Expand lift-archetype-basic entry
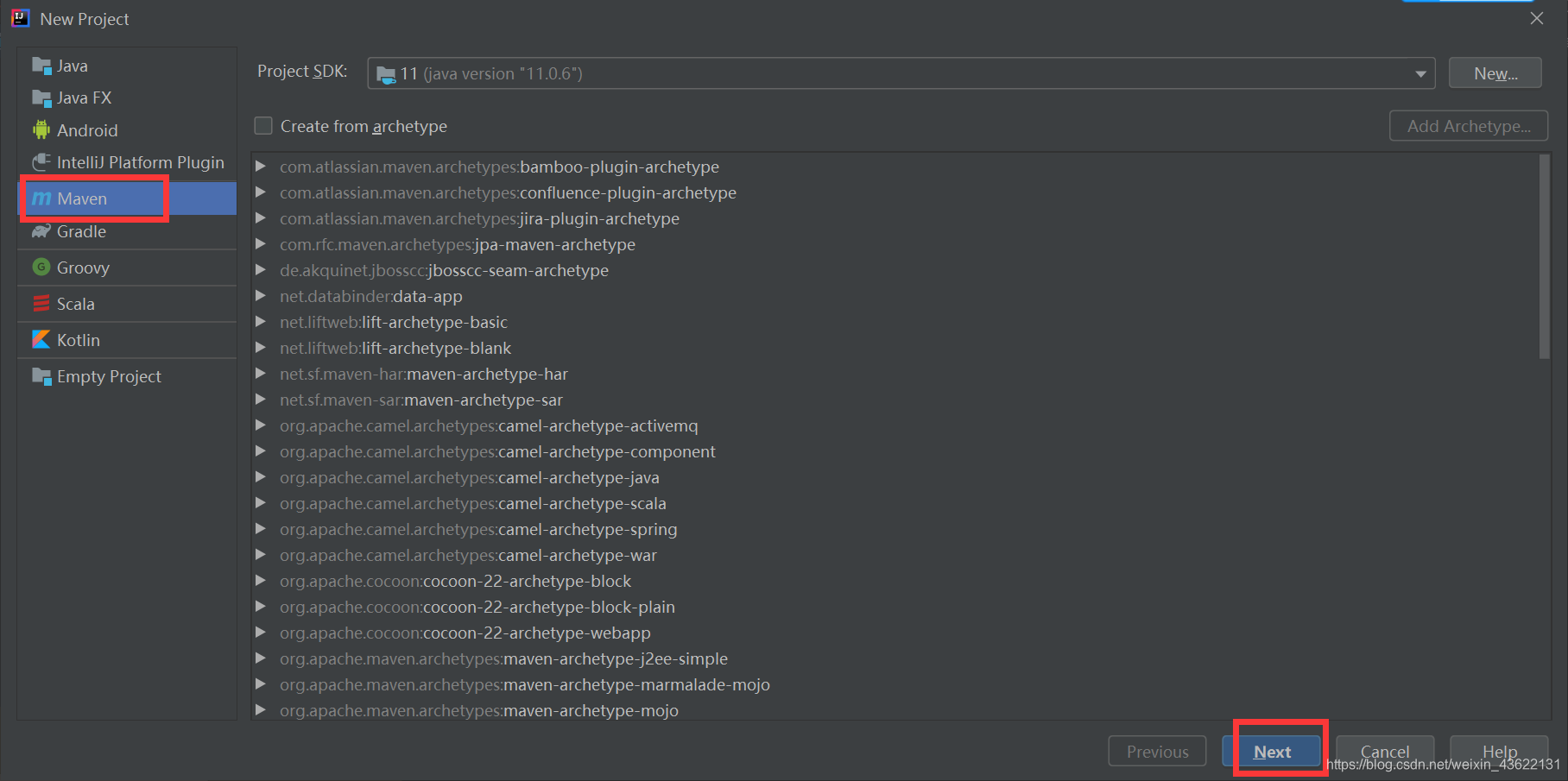The width and height of the screenshot is (1568, 781). (260, 322)
